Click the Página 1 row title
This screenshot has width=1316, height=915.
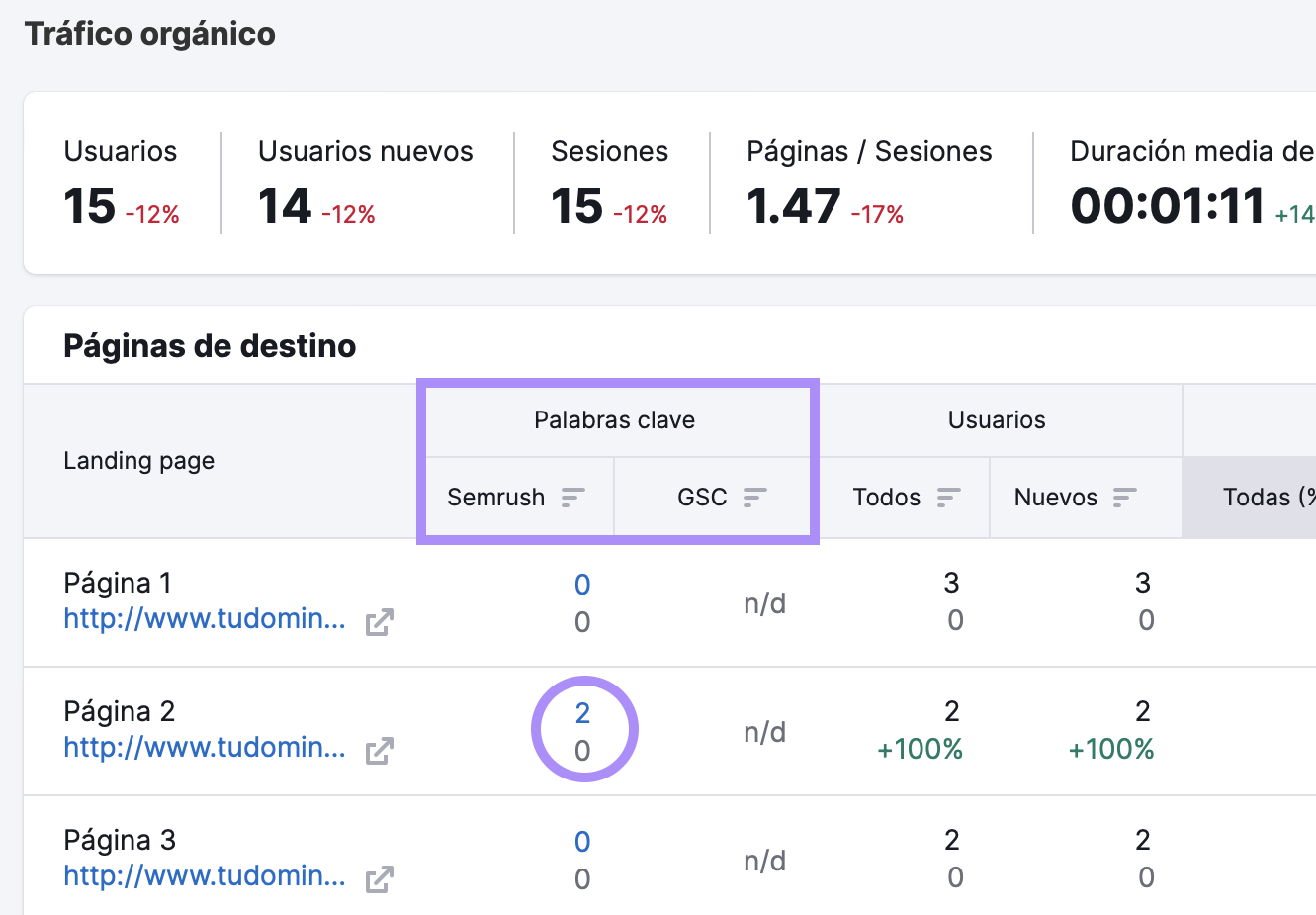118,583
